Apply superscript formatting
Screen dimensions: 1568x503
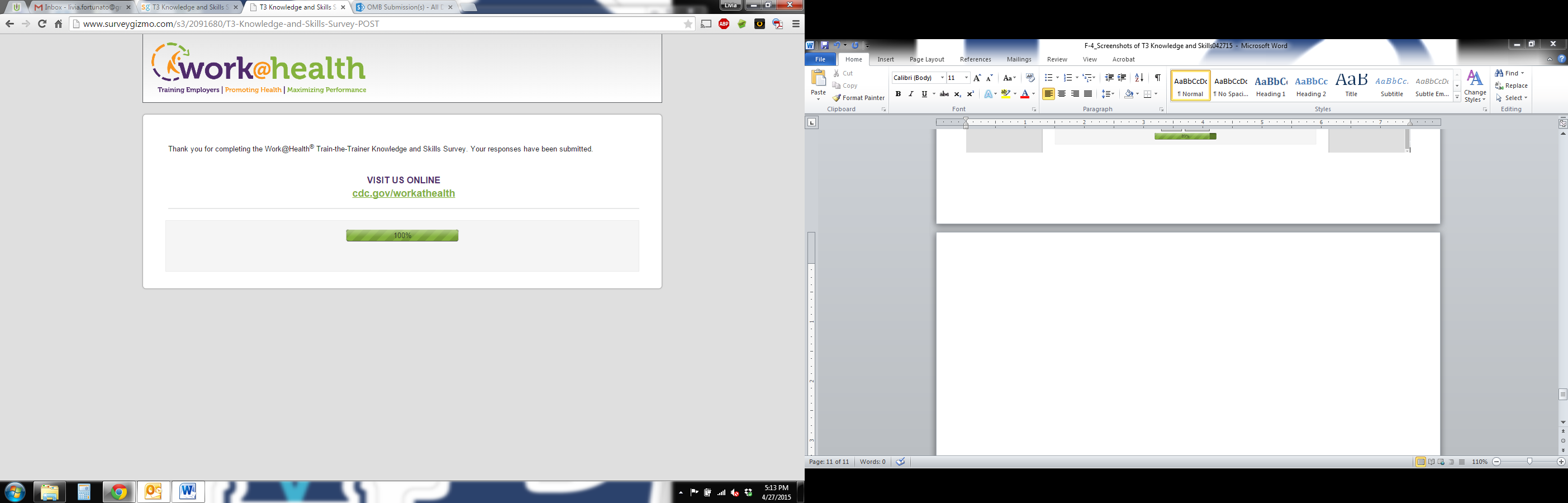[970, 94]
